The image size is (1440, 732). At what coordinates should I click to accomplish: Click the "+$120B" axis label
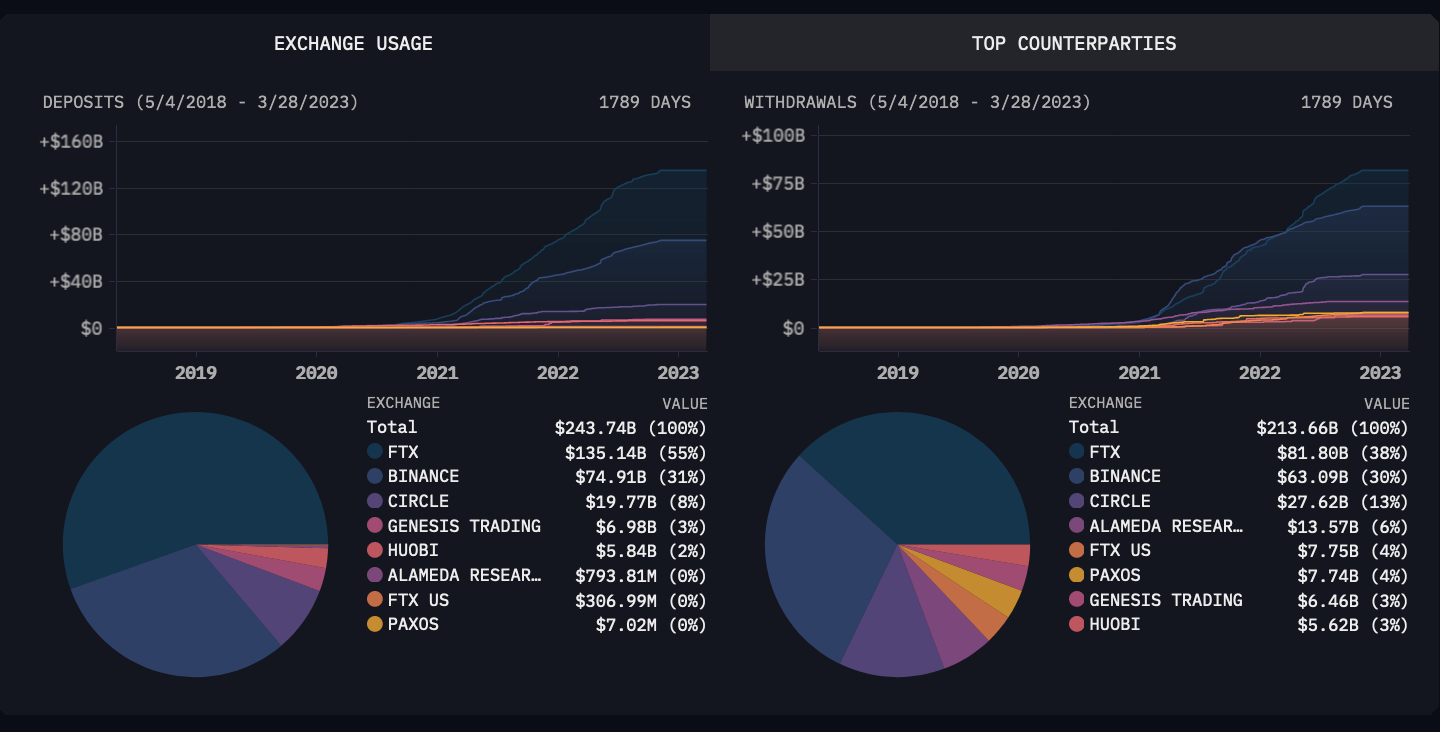pyautogui.click(x=71, y=188)
